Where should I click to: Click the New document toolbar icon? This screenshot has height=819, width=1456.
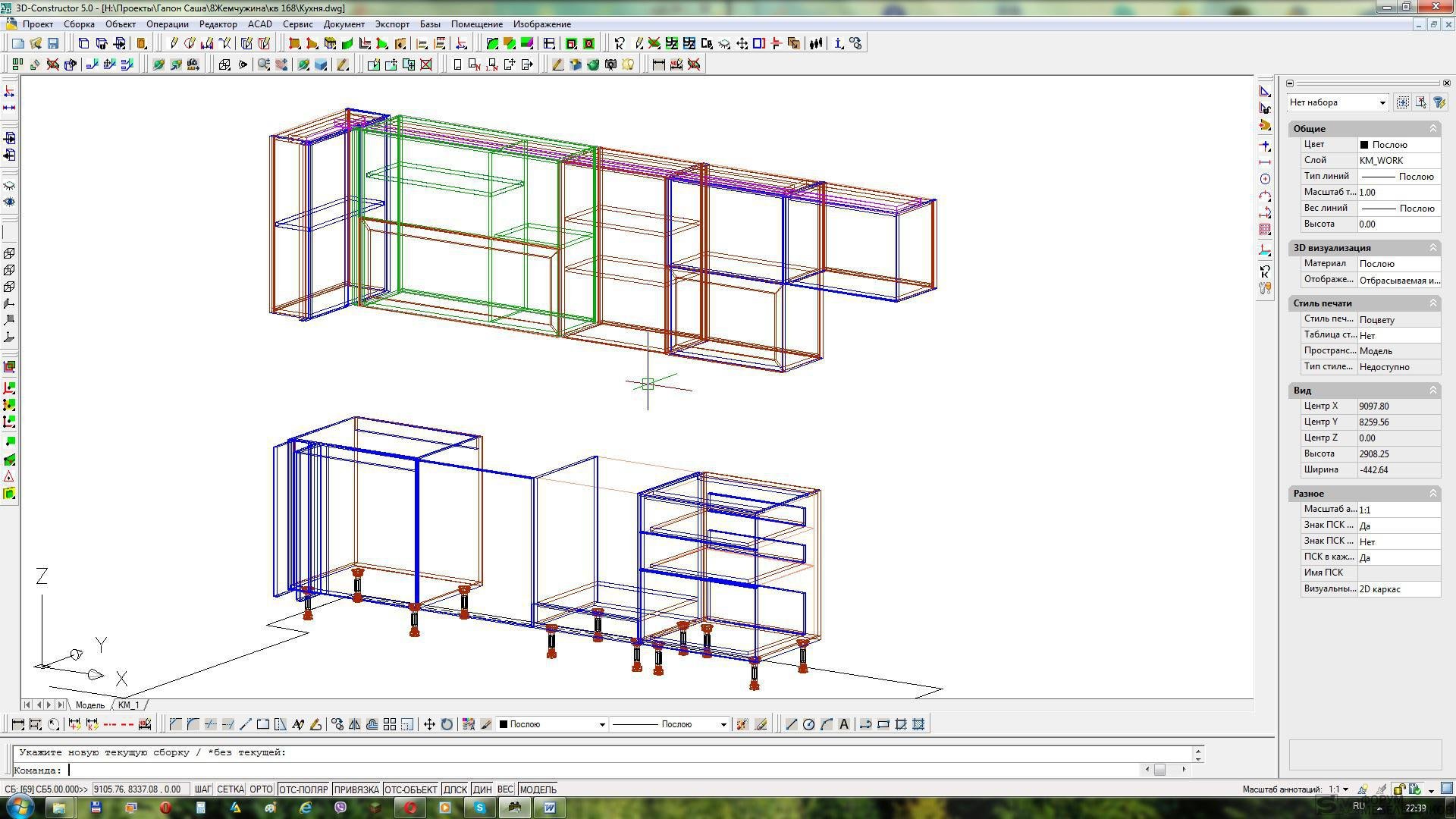pyautogui.click(x=17, y=43)
